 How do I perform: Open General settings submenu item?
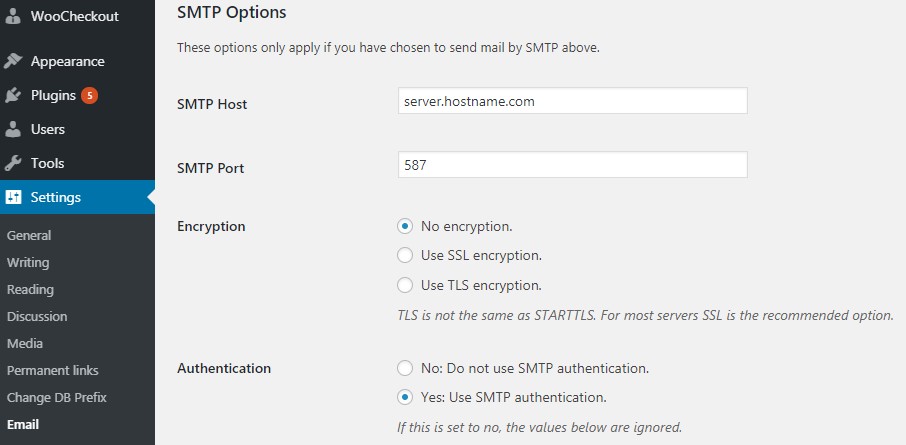click(29, 236)
